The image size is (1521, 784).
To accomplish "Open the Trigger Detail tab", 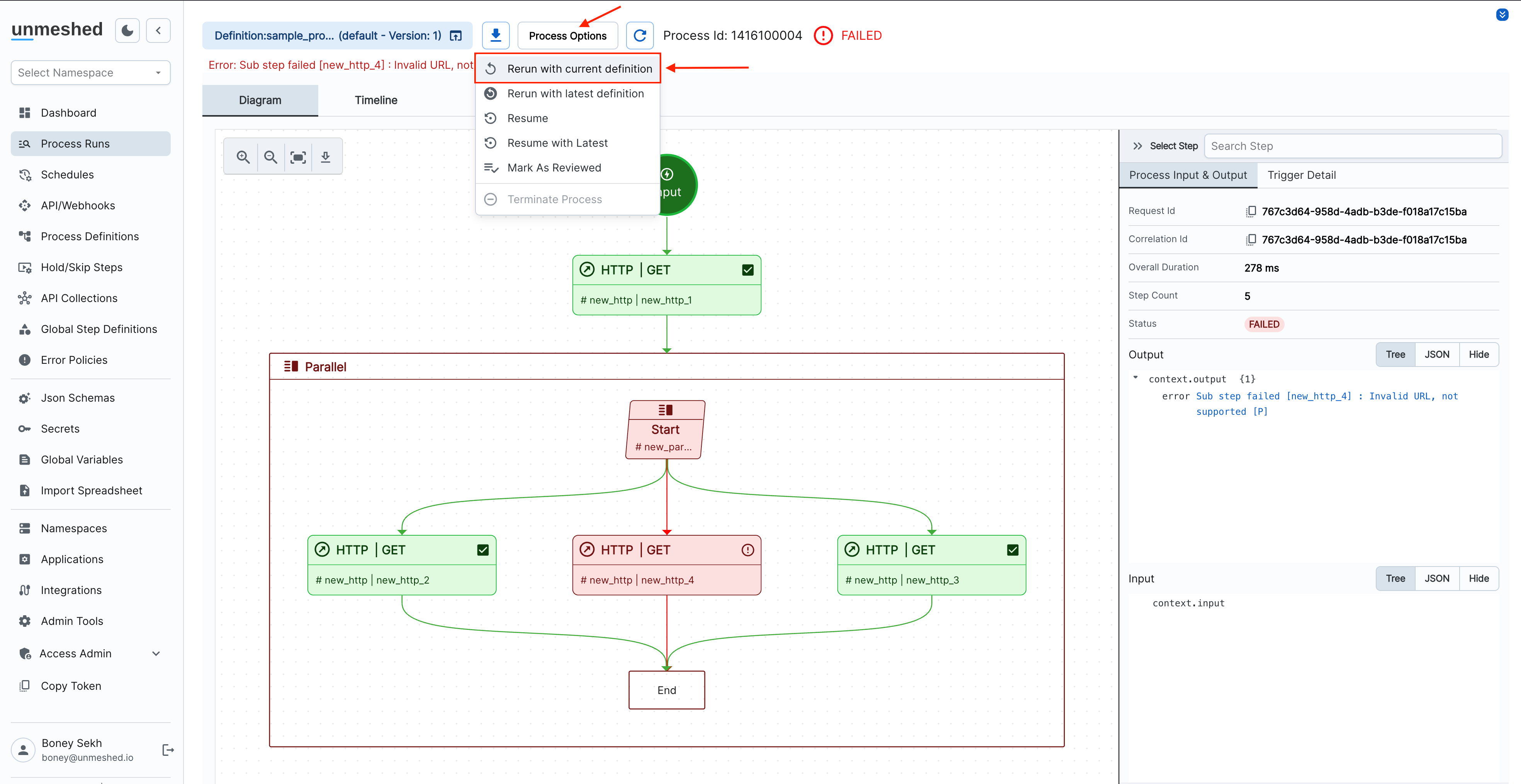I will [1301, 175].
